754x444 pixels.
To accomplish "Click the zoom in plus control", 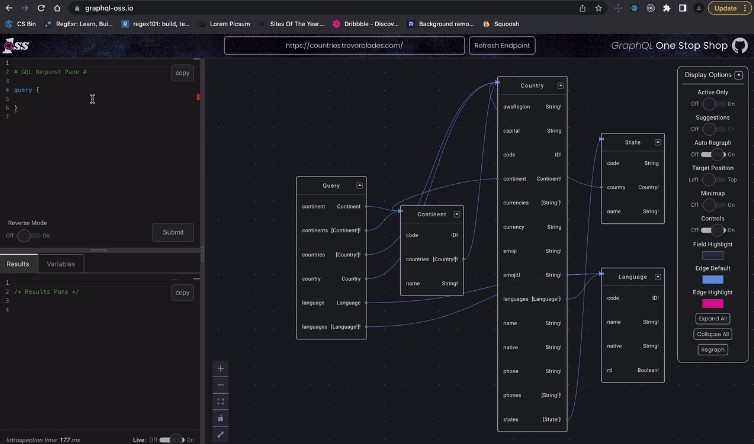I will tap(221, 367).
